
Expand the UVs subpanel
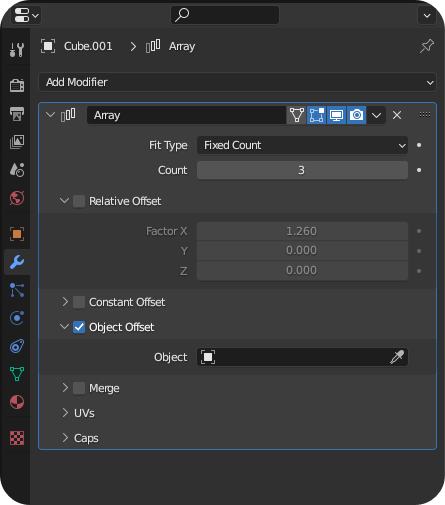click(65, 413)
